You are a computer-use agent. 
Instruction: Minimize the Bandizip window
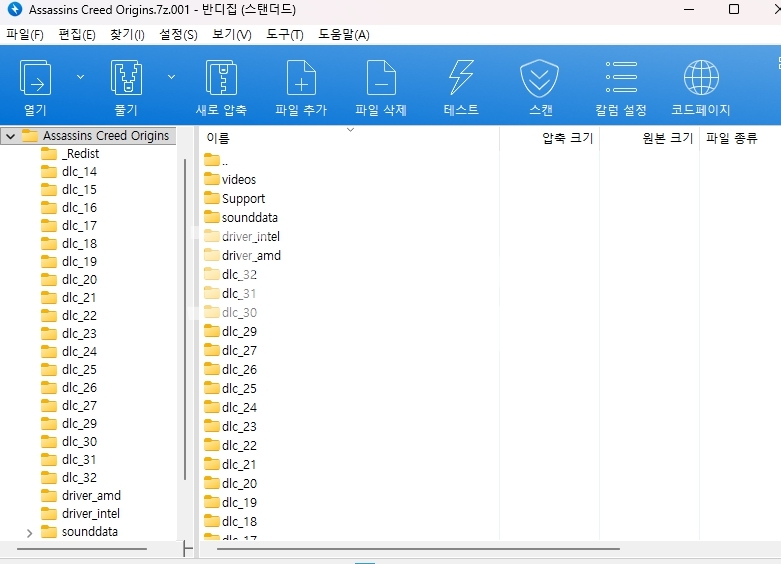(689, 9)
